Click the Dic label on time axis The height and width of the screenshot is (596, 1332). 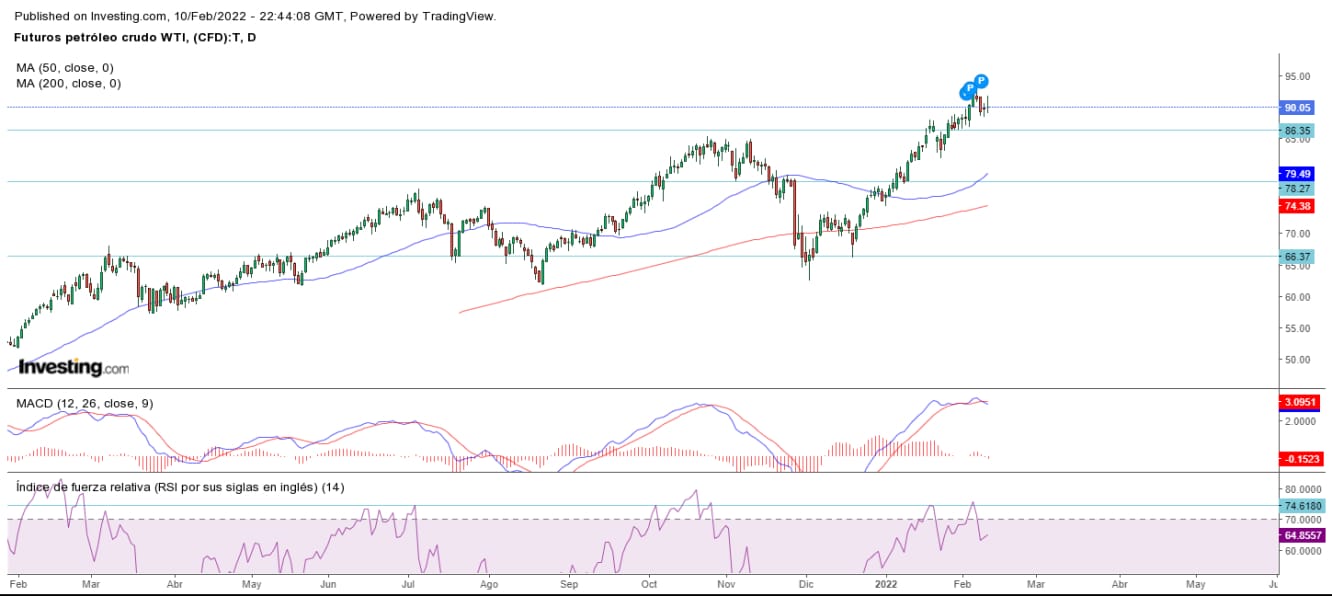[x=806, y=582]
